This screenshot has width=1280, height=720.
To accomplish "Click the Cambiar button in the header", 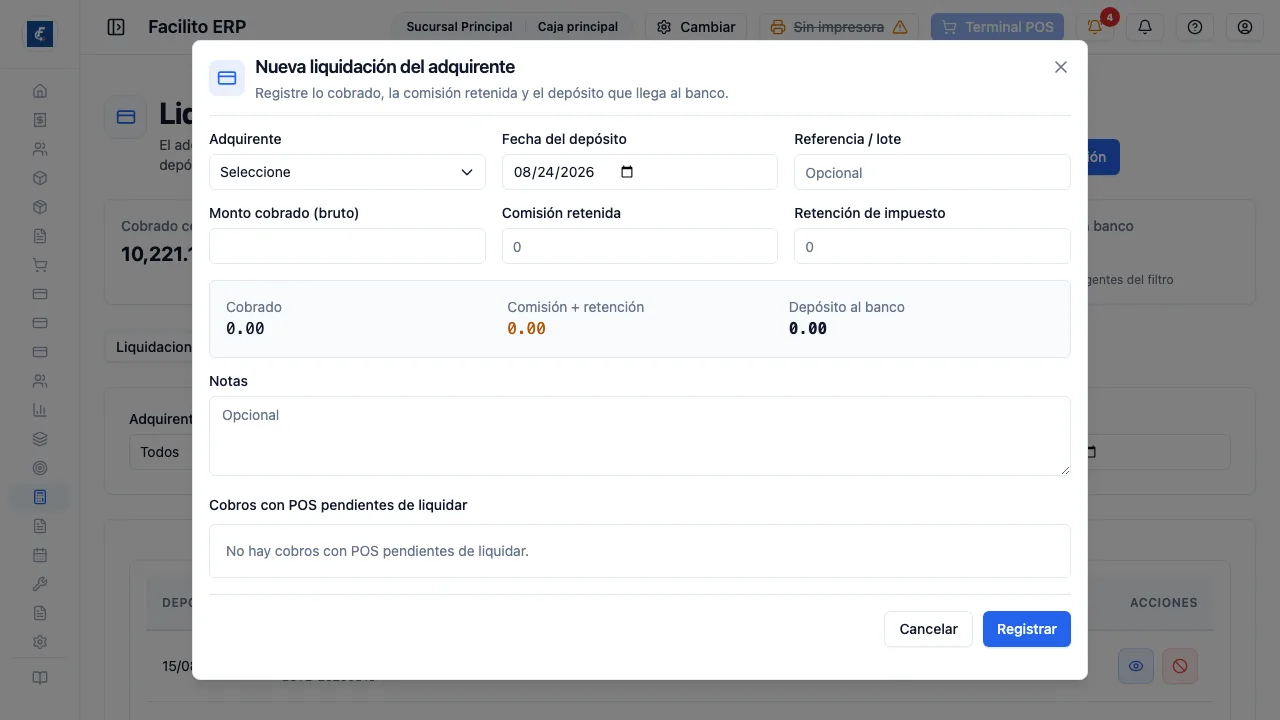I will [697, 27].
